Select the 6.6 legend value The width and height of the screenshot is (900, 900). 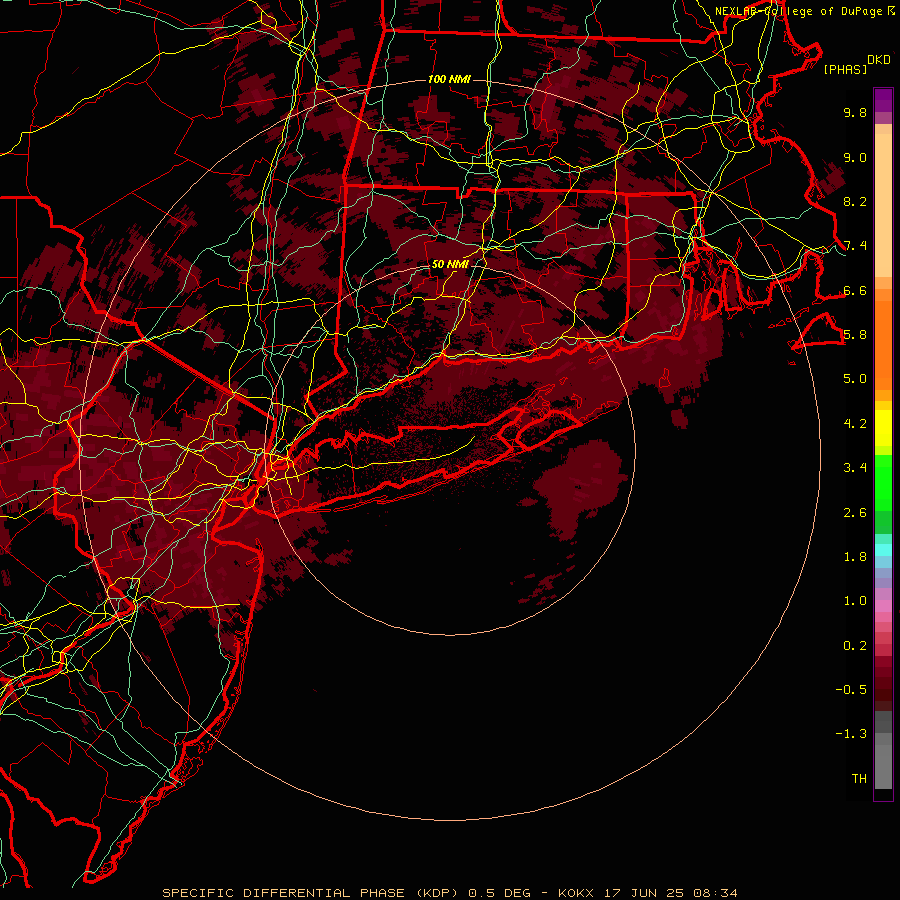point(855,290)
